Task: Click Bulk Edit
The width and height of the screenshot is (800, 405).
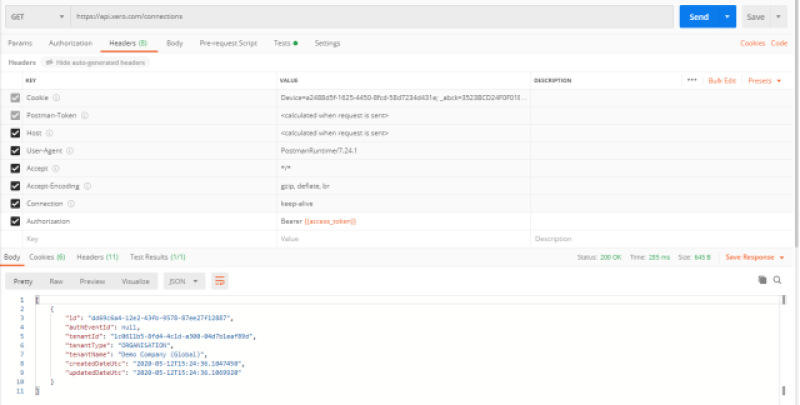Action: 722,81
